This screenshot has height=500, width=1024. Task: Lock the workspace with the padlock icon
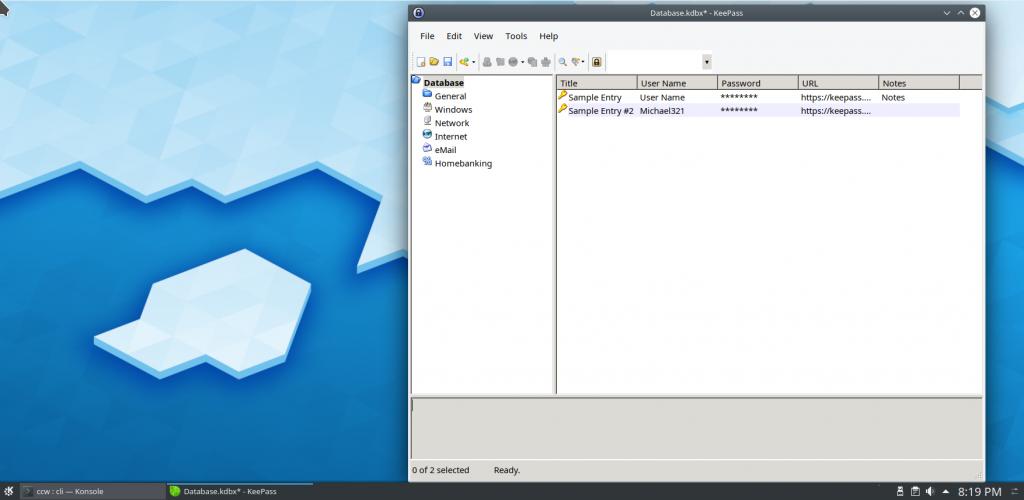(596, 62)
